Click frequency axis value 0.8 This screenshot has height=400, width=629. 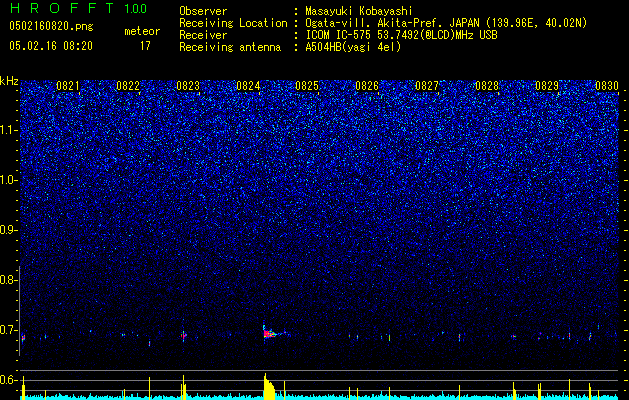click(9, 280)
